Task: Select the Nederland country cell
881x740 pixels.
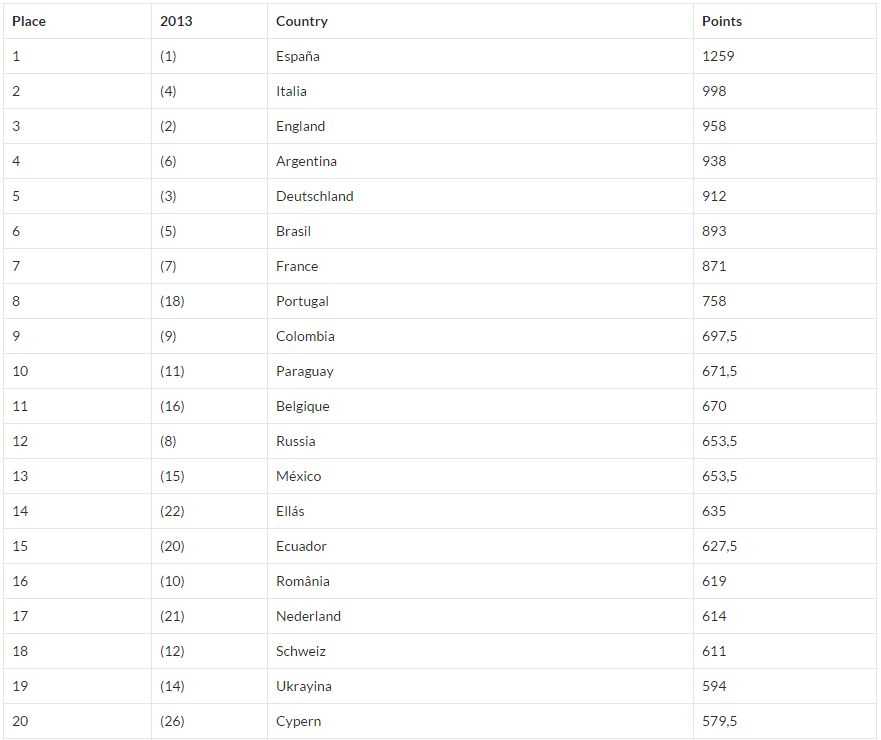Action: coord(309,616)
